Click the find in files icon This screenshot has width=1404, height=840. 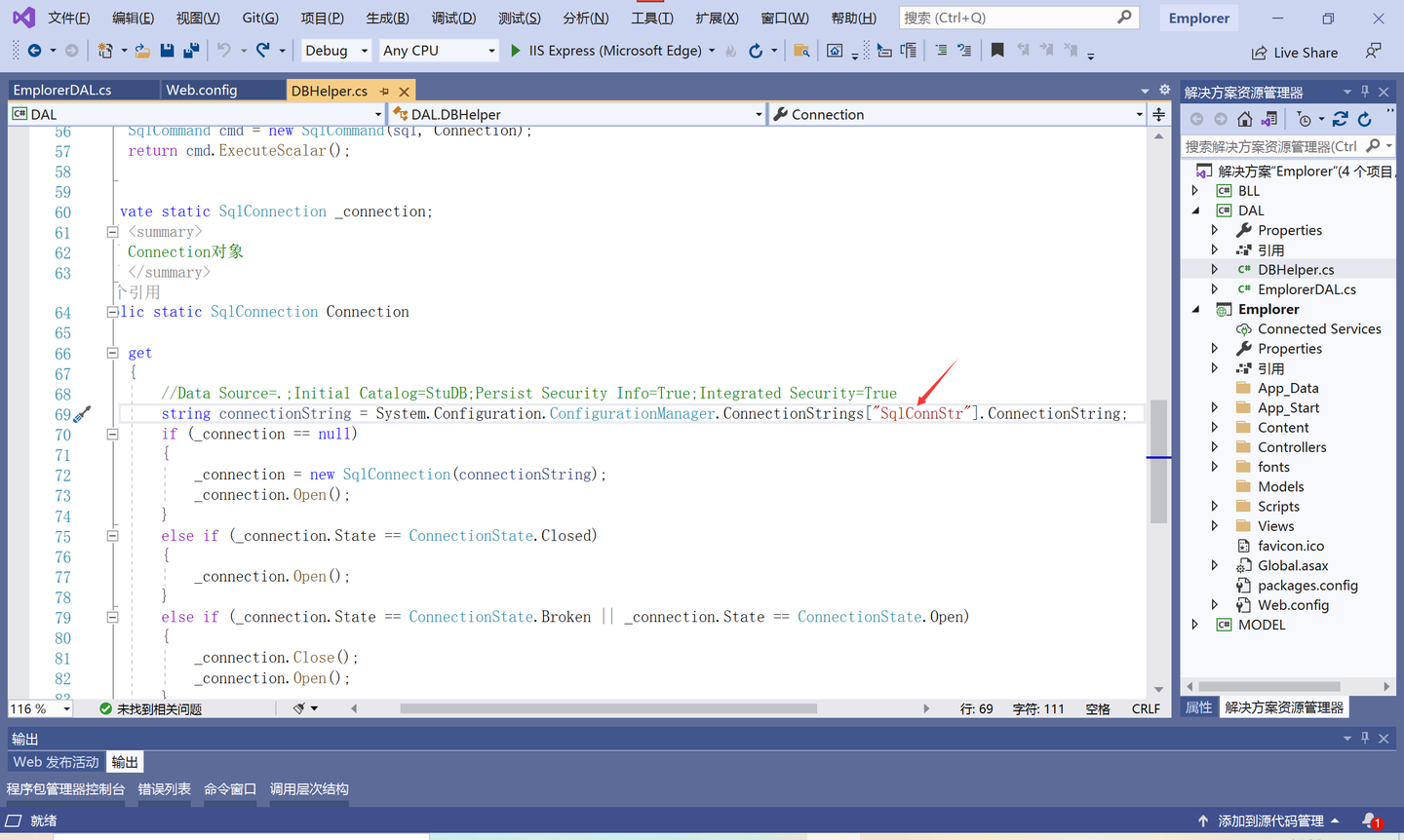point(801,51)
